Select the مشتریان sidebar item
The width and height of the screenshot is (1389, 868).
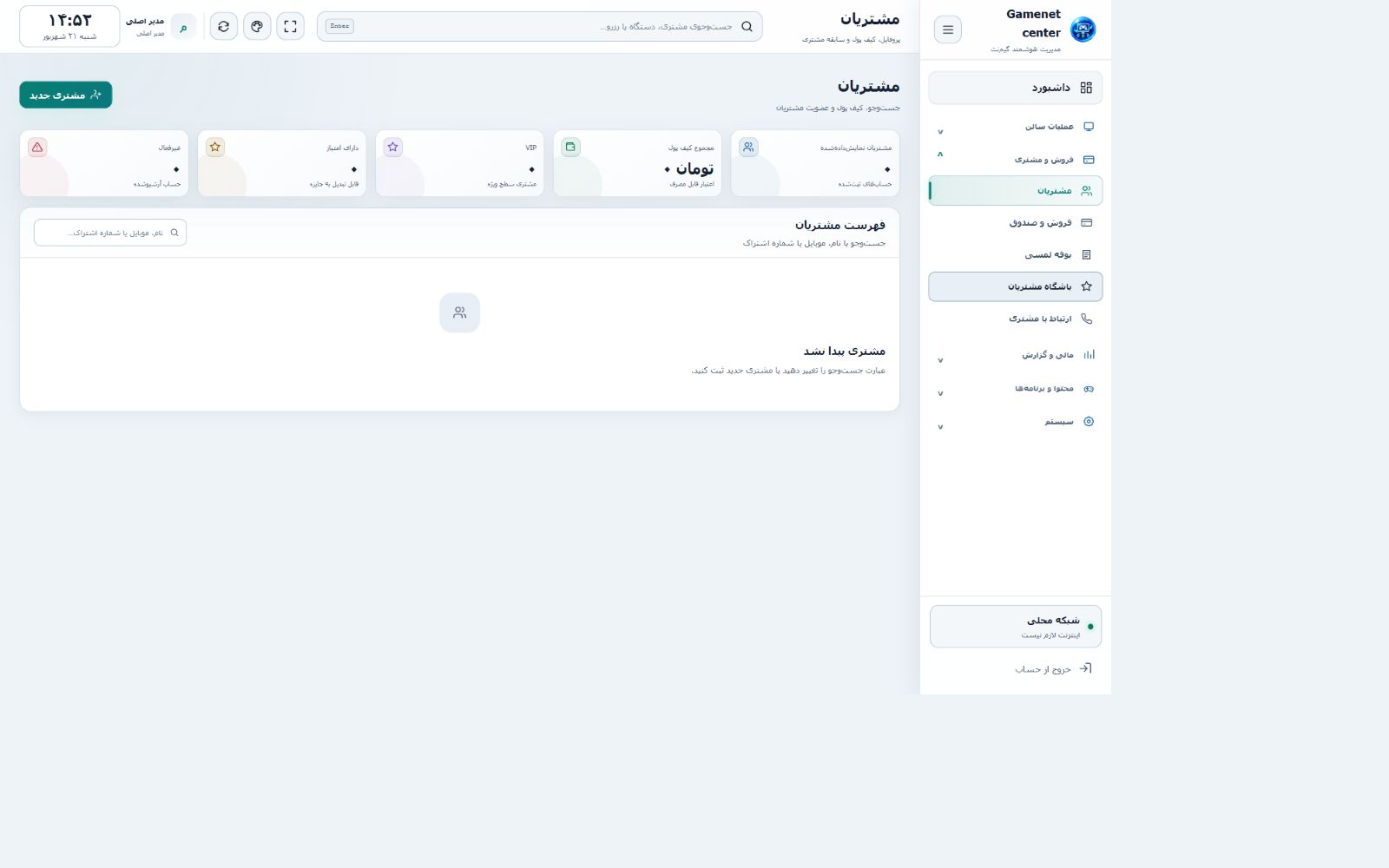click(x=1016, y=190)
